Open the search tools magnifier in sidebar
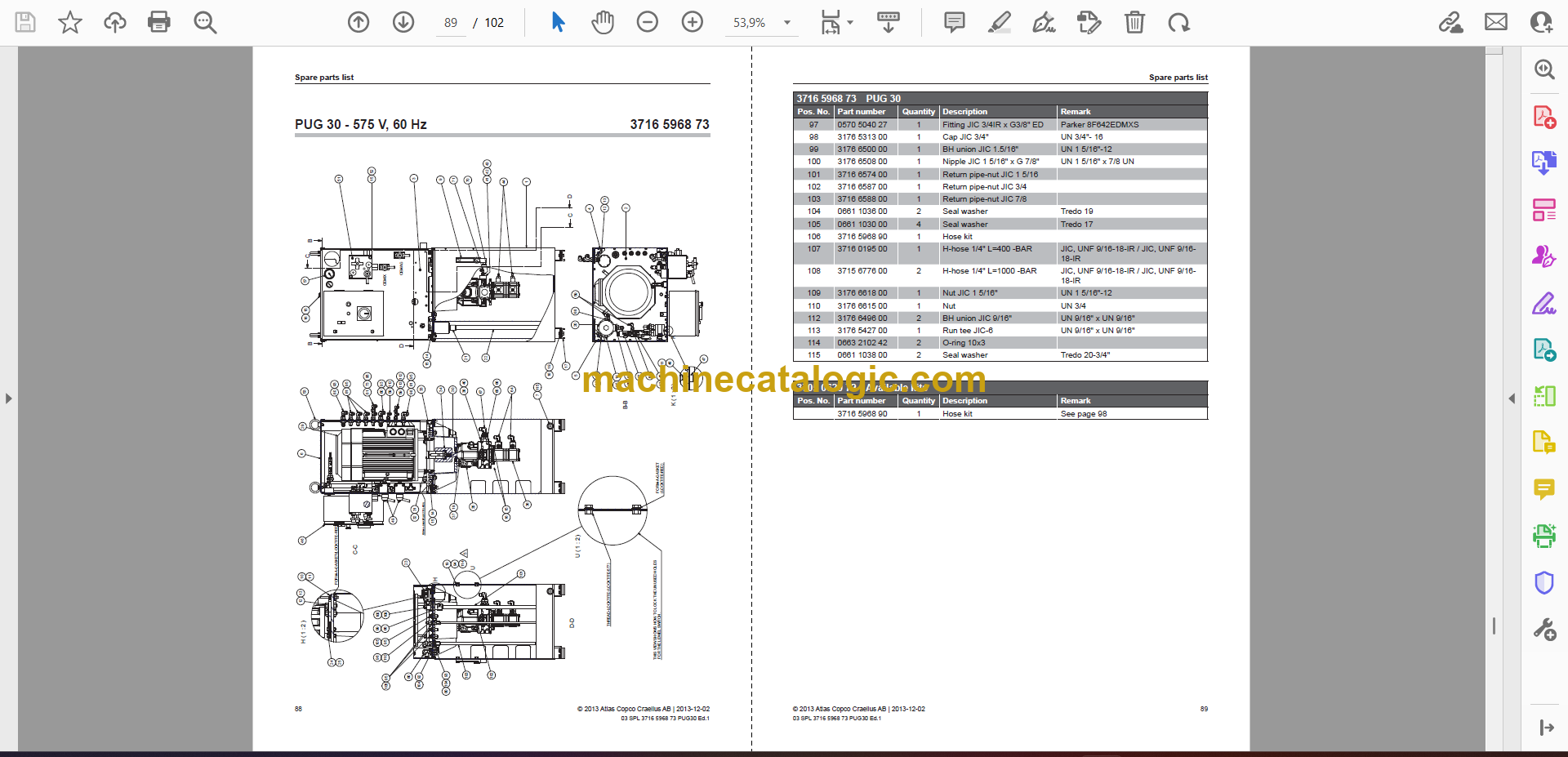This screenshot has height=757, width=1568. pos(1544,69)
